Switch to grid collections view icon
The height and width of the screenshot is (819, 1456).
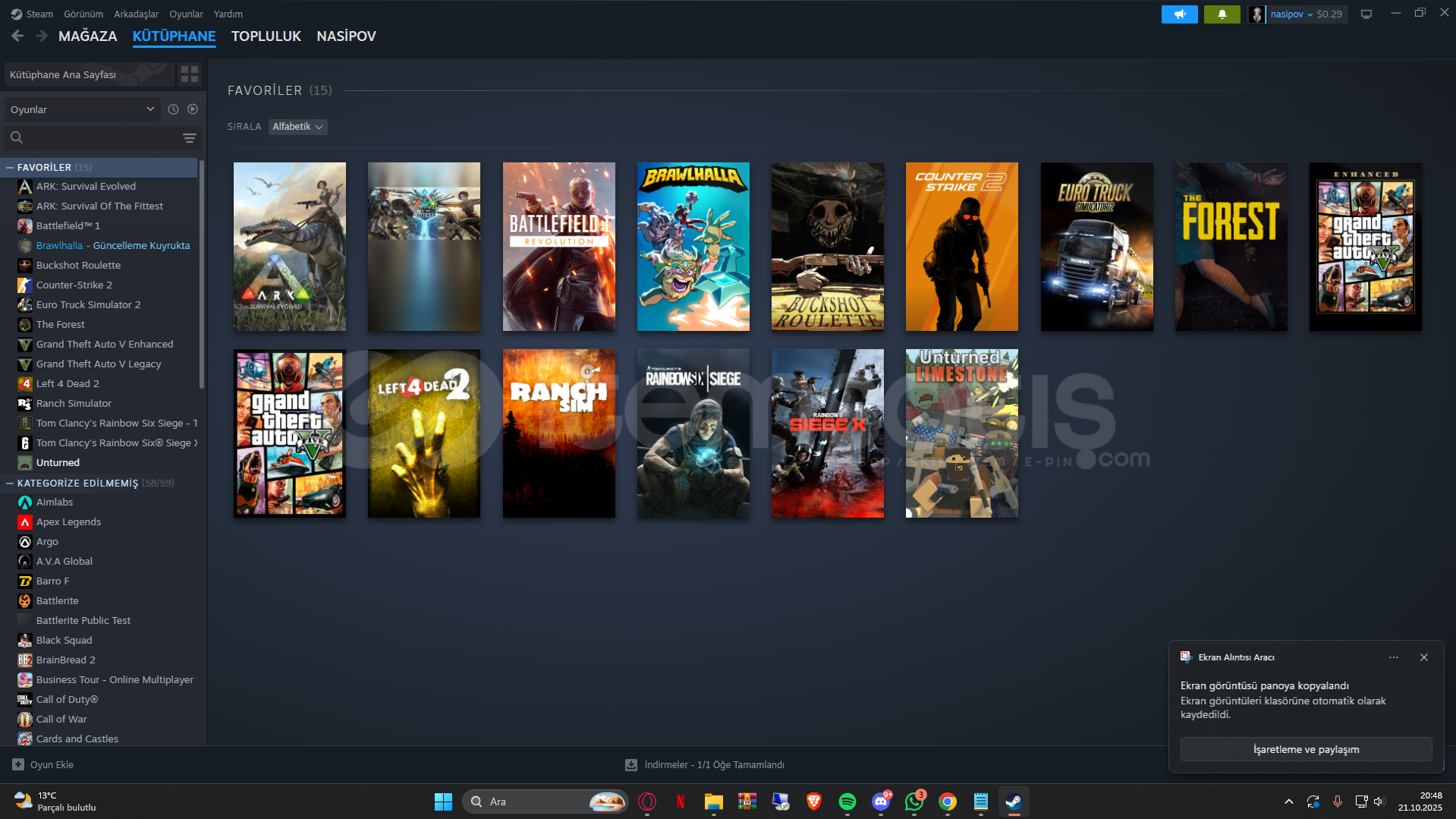click(x=190, y=74)
